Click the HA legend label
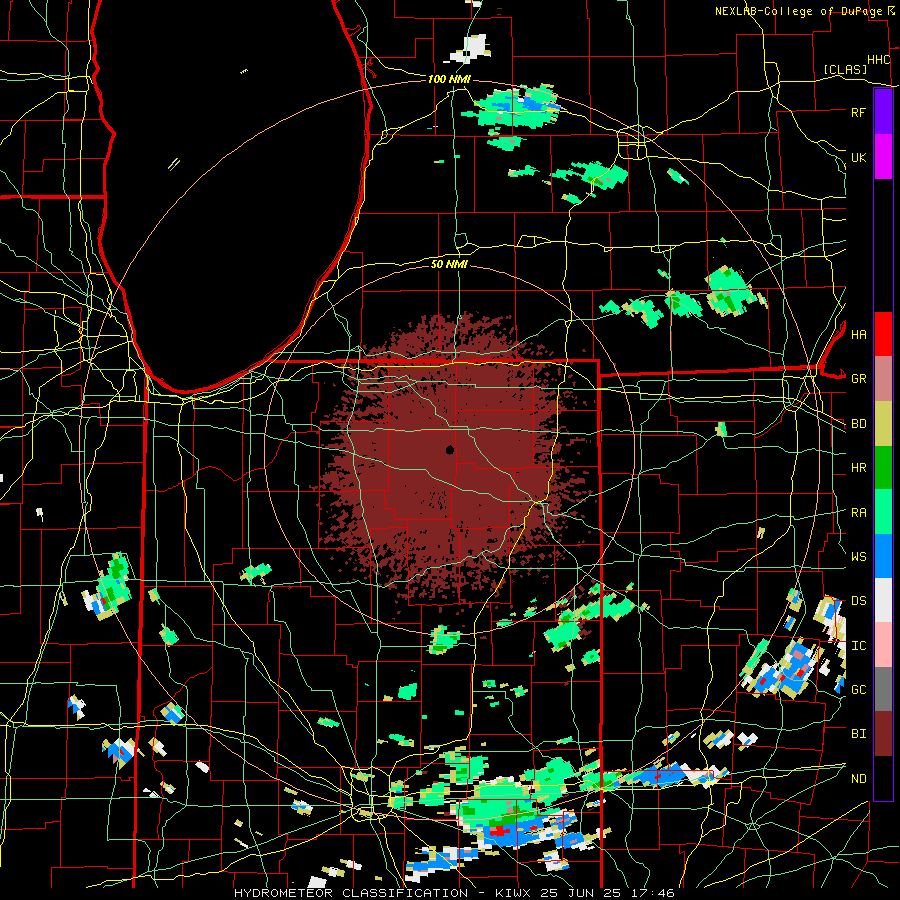The height and width of the screenshot is (900, 900). click(x=858, y=335)
